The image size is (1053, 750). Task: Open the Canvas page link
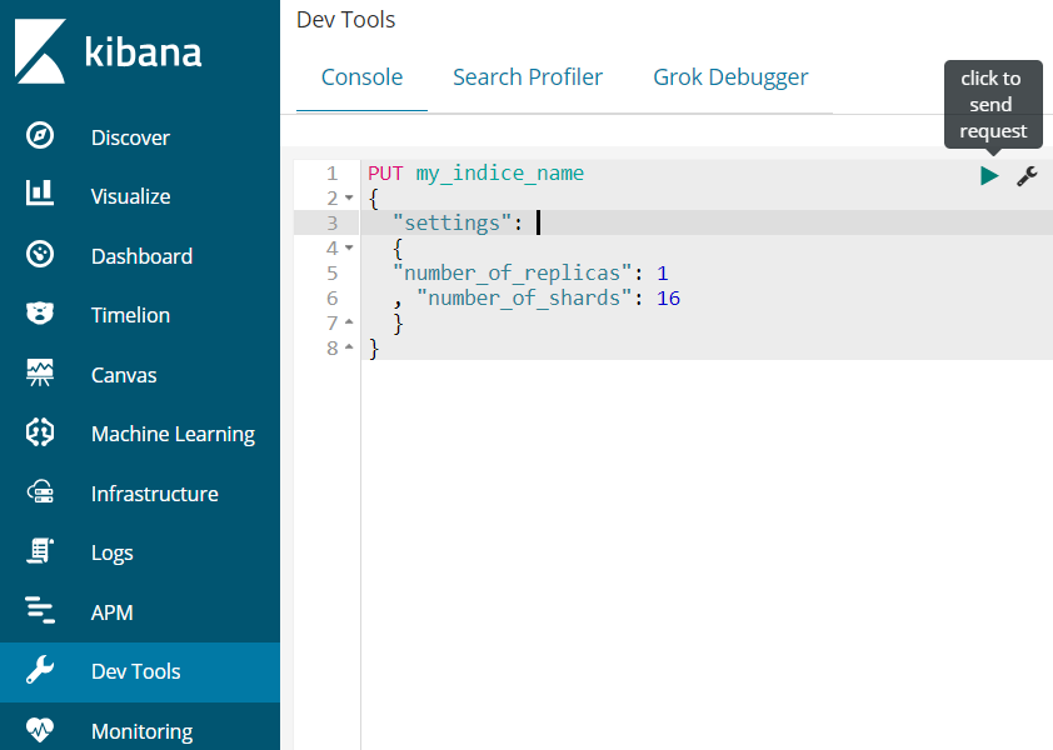(x=124, y=375)
